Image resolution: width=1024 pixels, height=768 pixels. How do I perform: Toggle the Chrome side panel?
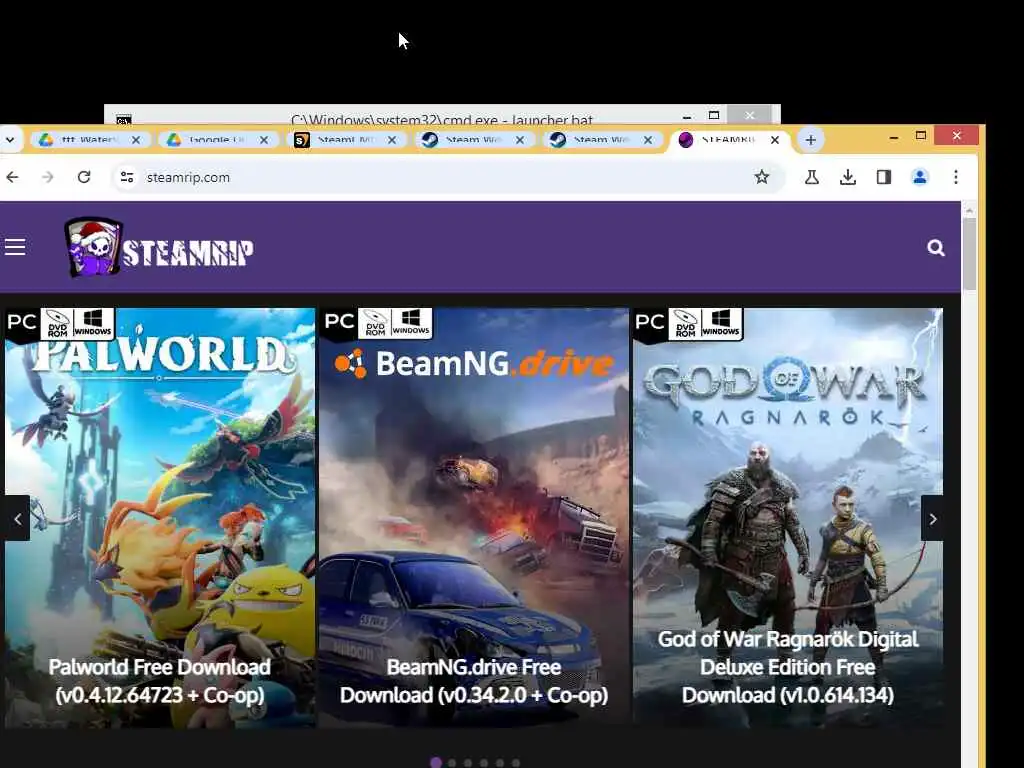(884, 177)
